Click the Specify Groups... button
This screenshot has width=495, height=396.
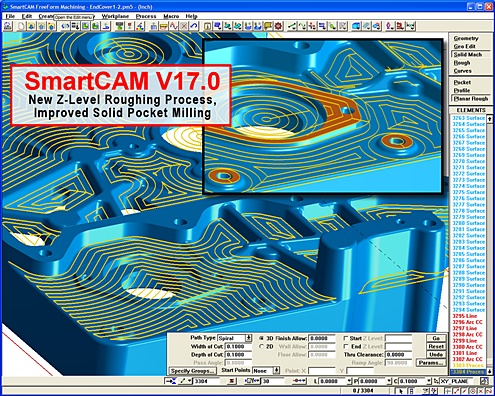[193, 371]
